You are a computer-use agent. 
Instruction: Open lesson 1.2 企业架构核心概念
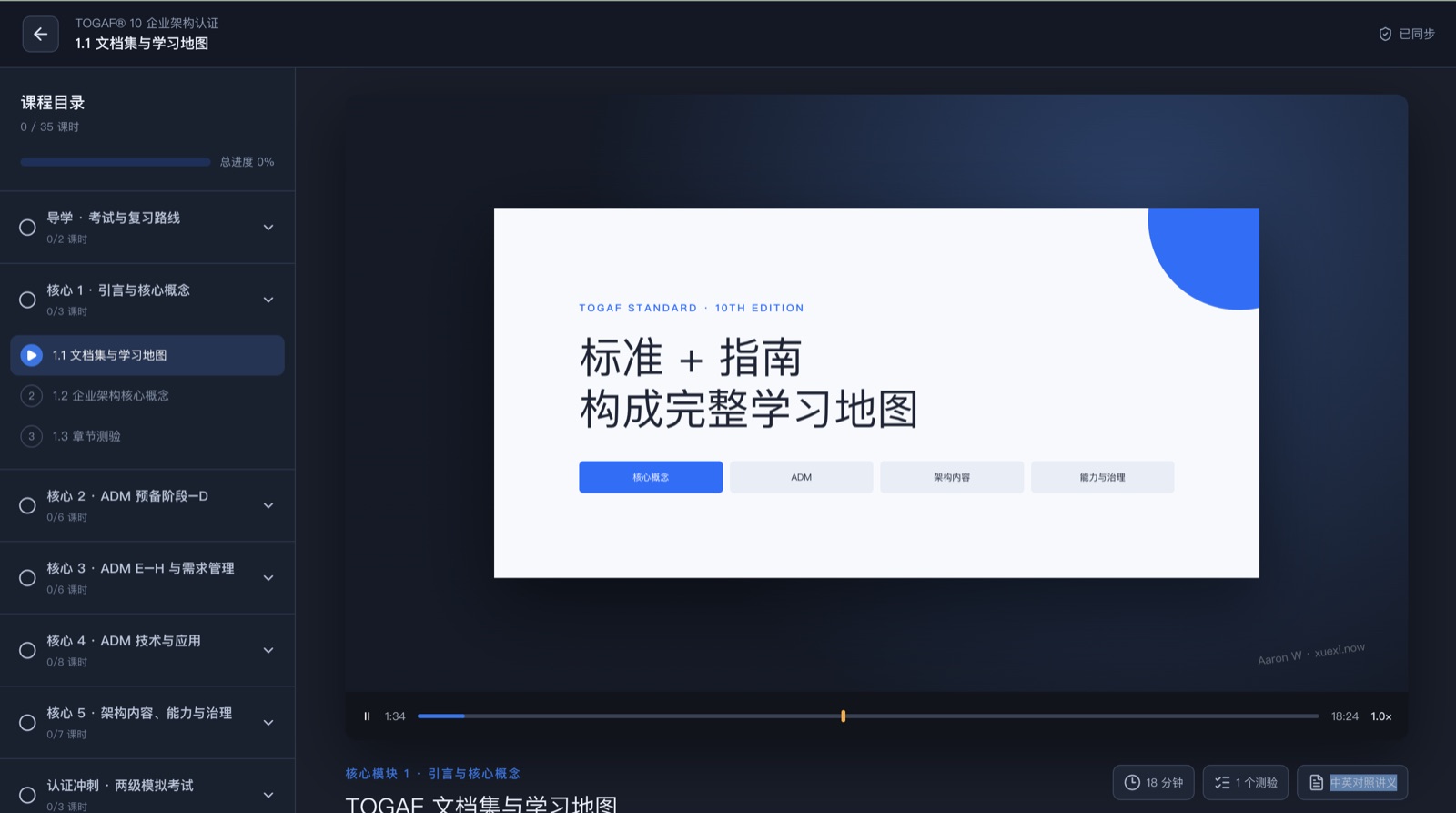147,395
